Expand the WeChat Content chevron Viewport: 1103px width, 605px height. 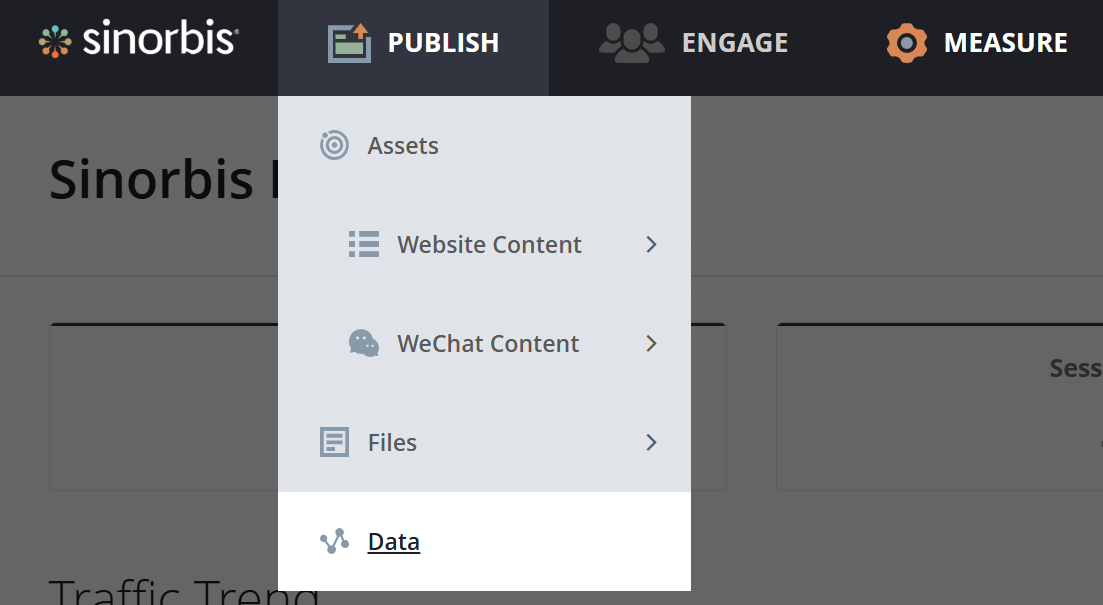(x=651, y=343)
